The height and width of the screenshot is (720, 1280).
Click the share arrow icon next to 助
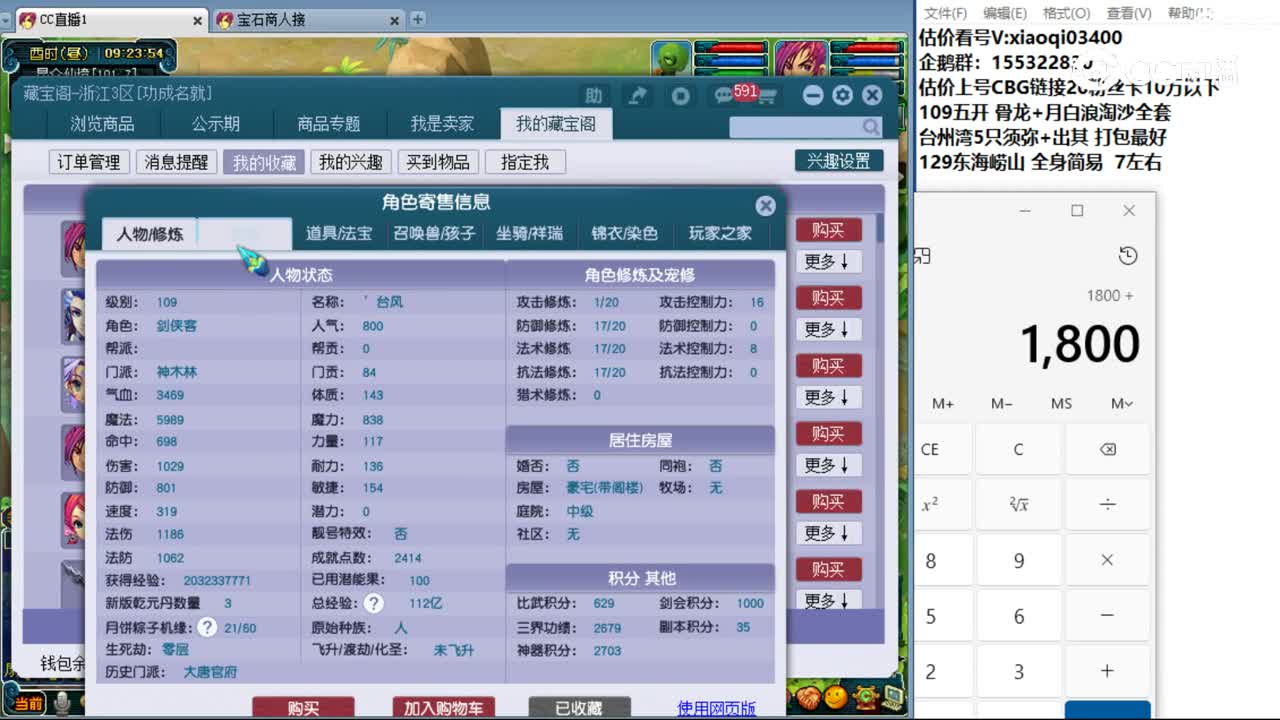coord(637,95)
